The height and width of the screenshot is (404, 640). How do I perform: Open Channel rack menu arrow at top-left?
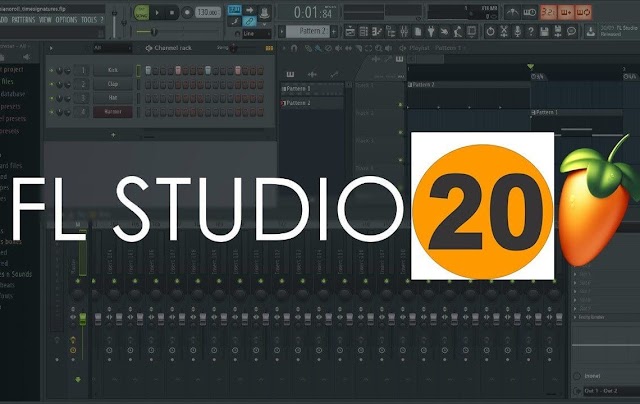(51, 48)
